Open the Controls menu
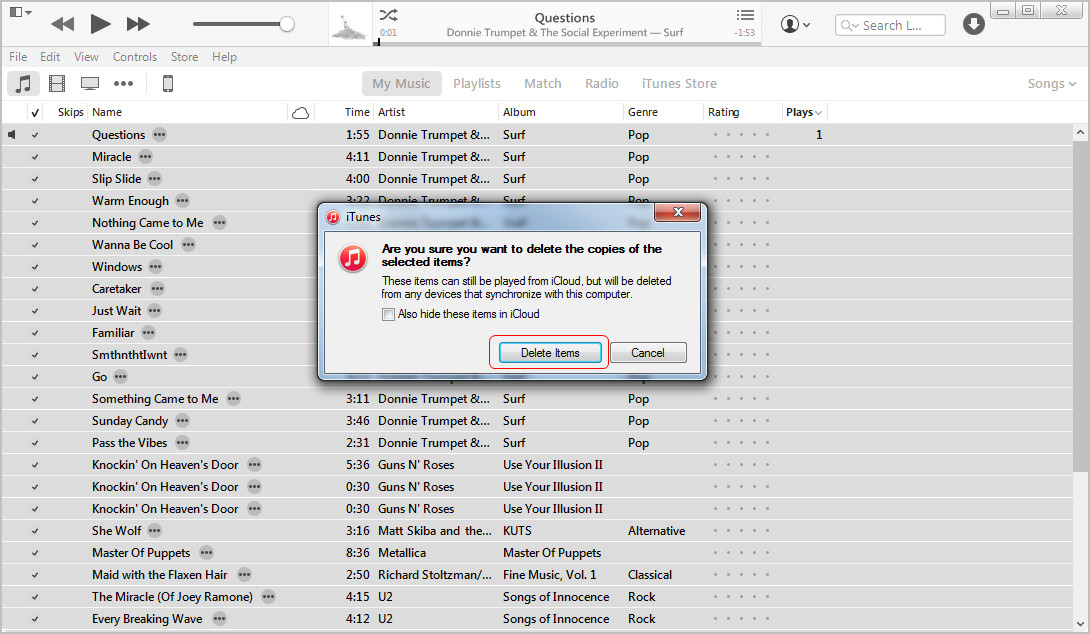This screenshot has width=1090, height=634. point(135,57)
